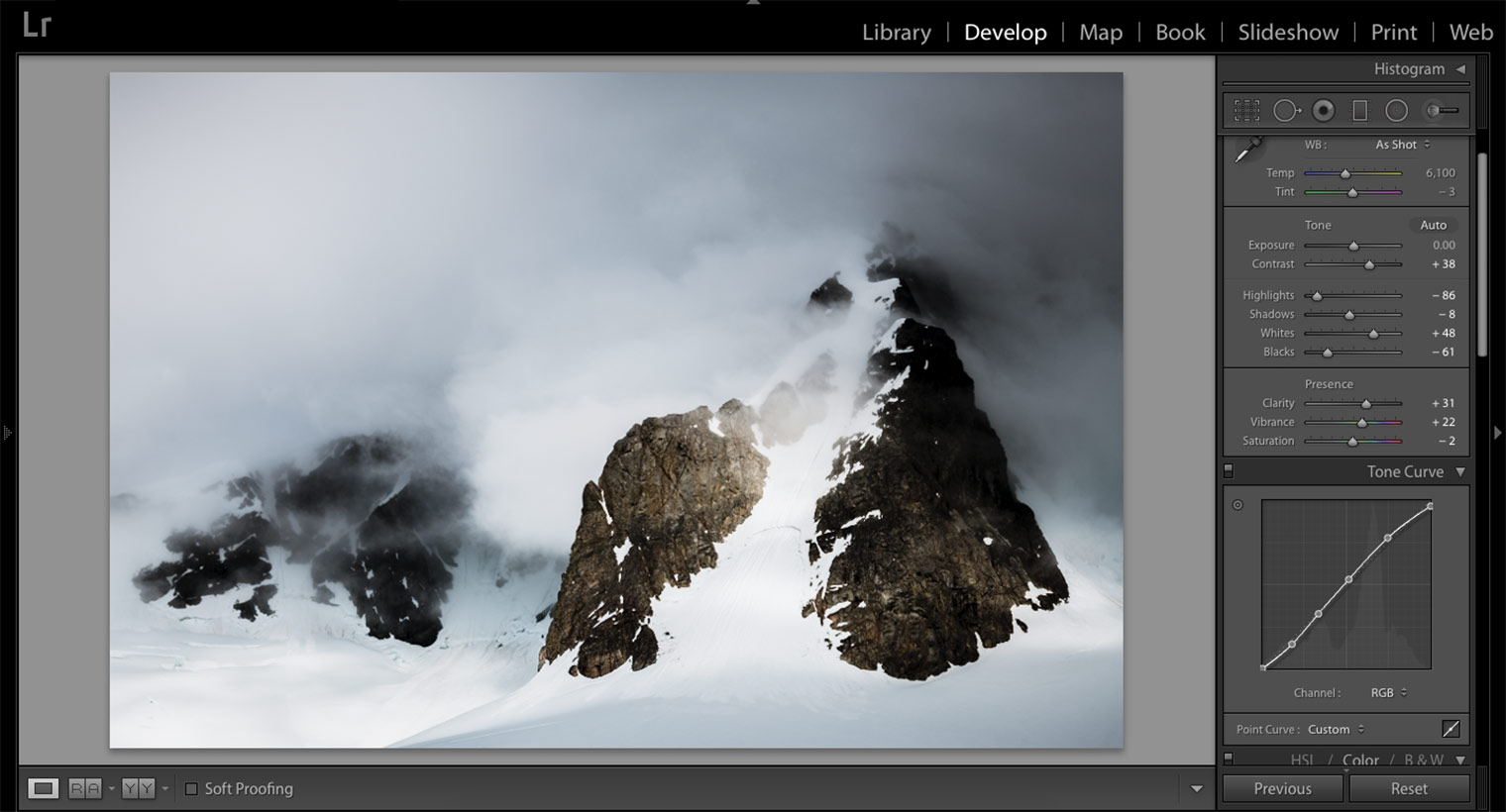This screenshot has height=812, width=1506.
Task: Collapse the Tone Curve panel
Action: 1458,472
